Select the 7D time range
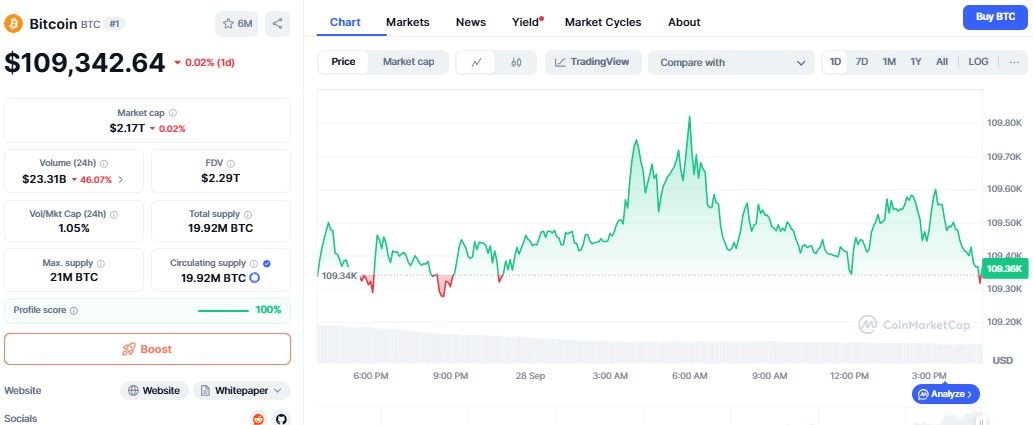The height and width of the screenshot is (425, 1033). pos(862,62)
